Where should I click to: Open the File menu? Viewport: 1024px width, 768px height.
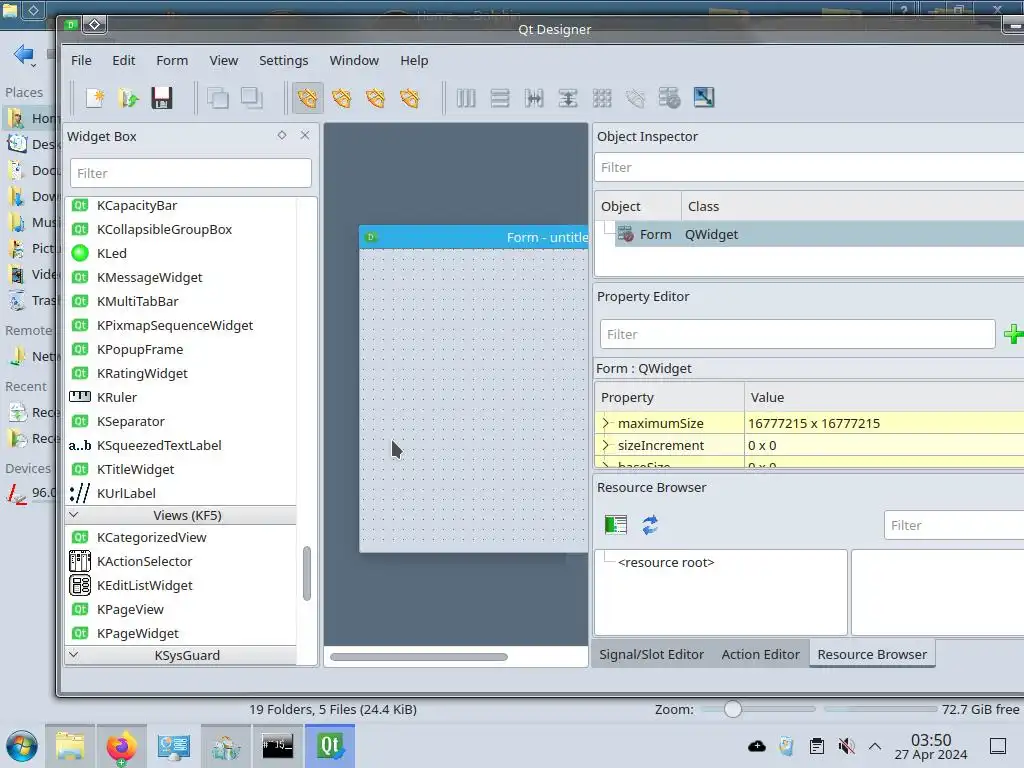pyautogui.click(x=81, y=60)
